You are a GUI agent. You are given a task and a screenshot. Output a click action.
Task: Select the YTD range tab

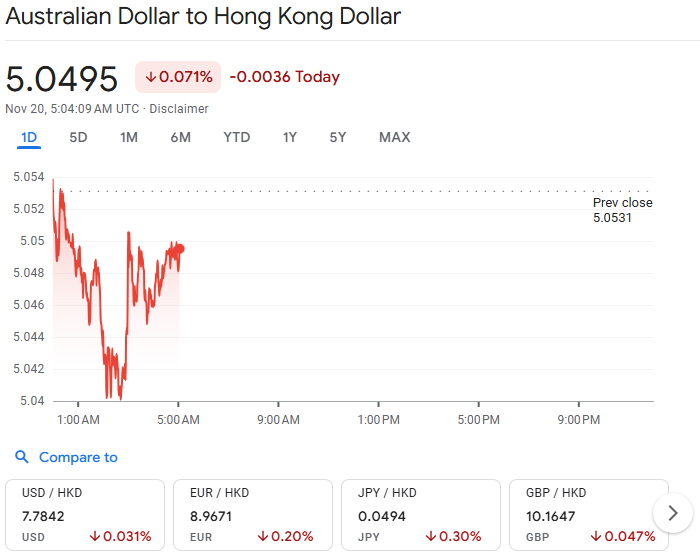[237, 137]
